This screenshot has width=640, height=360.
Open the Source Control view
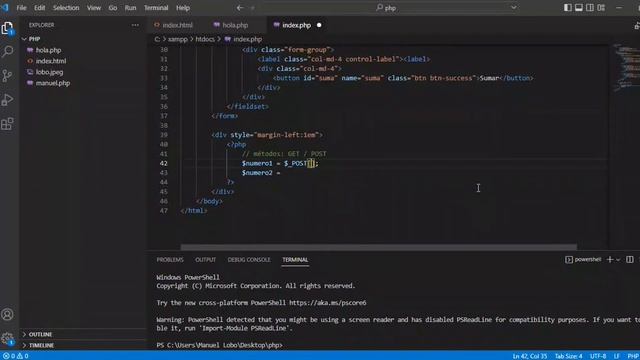click(x=7, y=76)
